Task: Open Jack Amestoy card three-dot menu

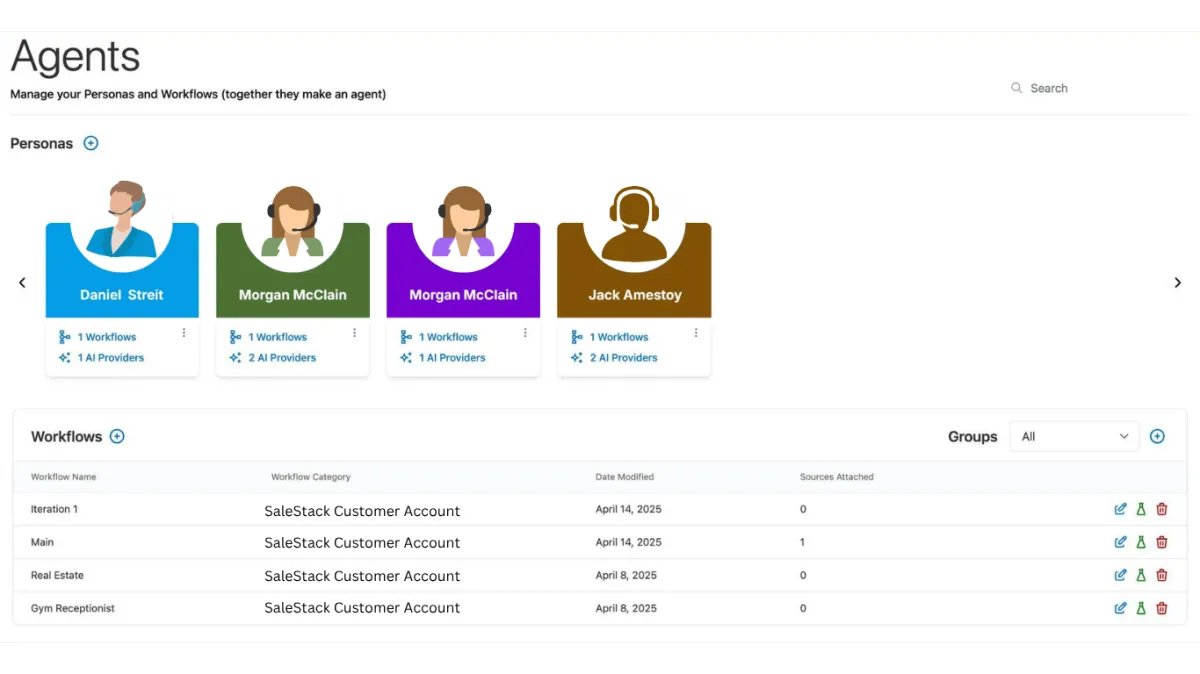Action: (696, 333)
